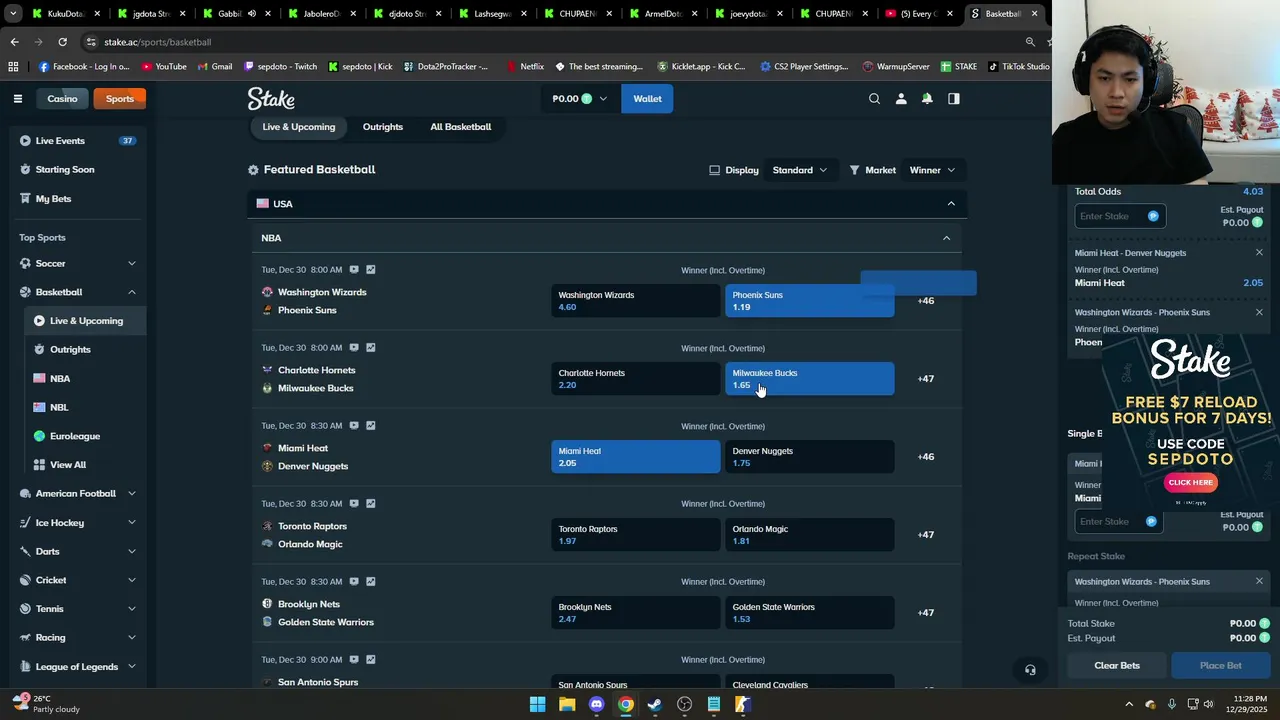Remove Washington Wizards - Phoenix Suns multi selection
Screen dimensions: 1280x720
1259,313
